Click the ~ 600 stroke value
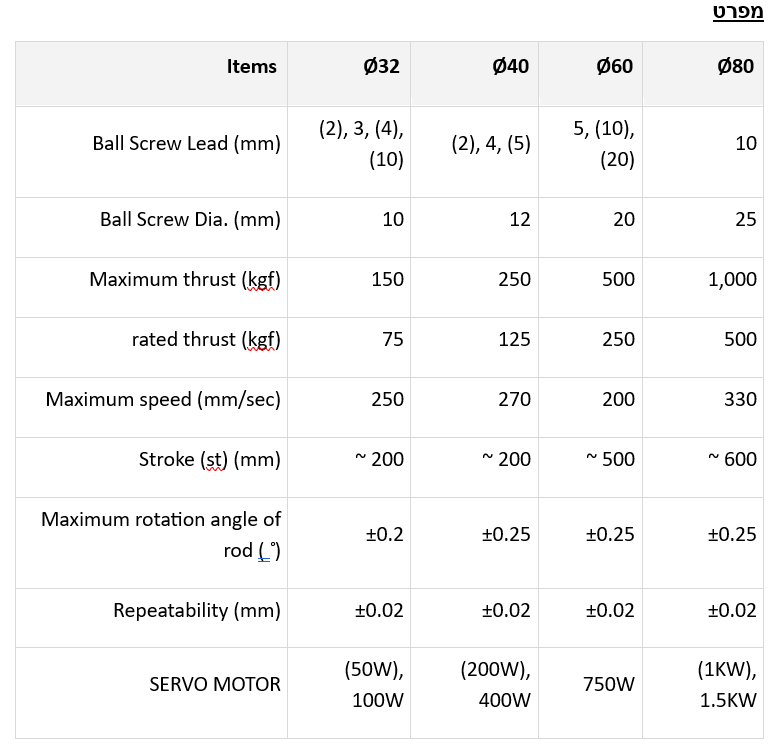The image size is (781, 748). click(x=732, y=459)
